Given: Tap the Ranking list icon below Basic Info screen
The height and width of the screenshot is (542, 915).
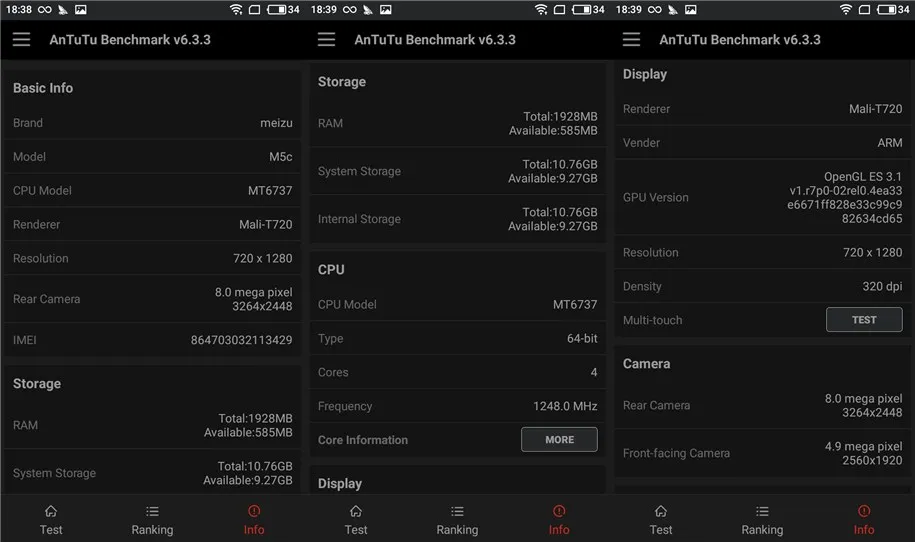Looking at the screenshot, I should [152, 511].
